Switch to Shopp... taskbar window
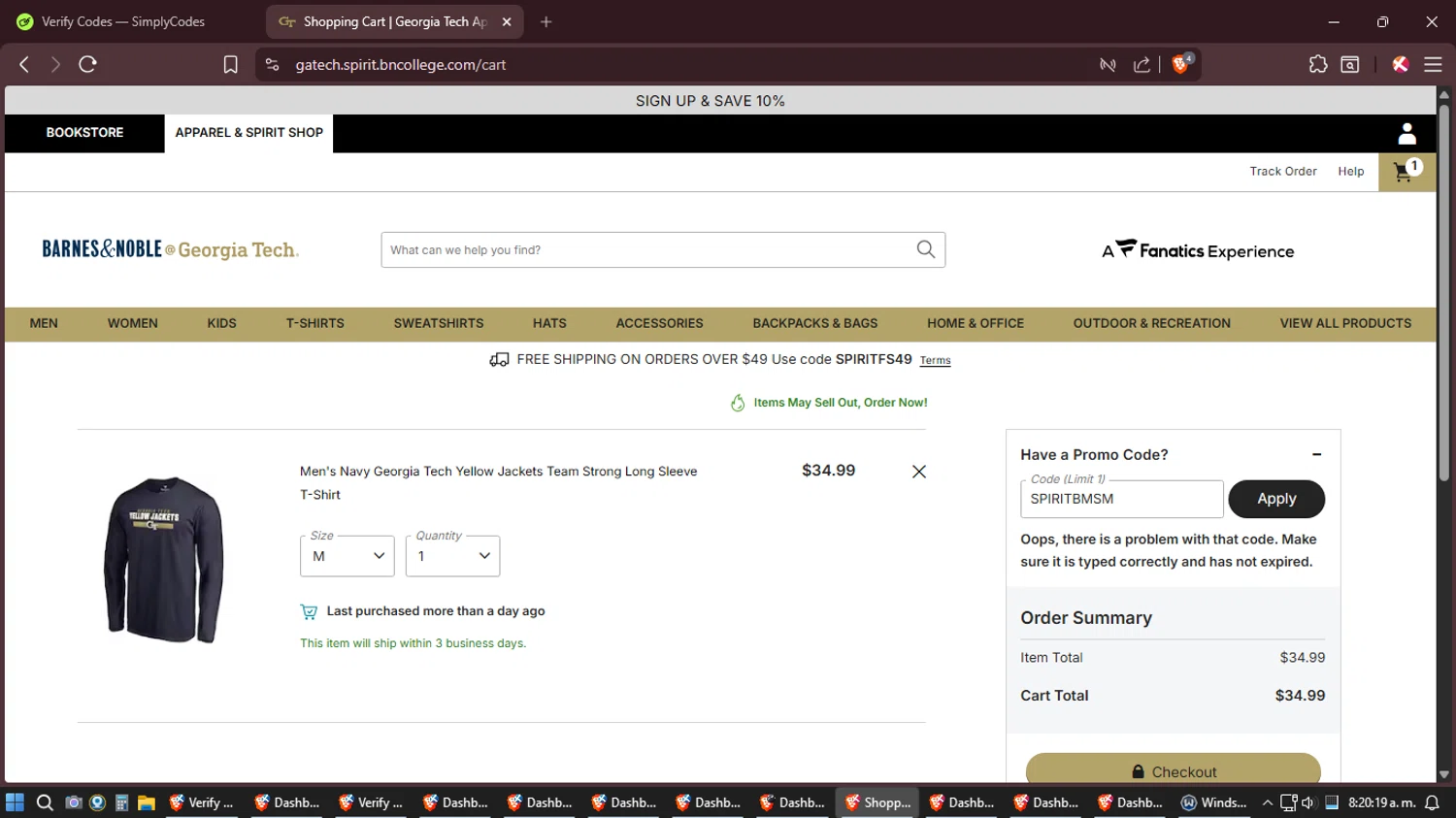Screen dimensions: 1456x818 click(x=877, y=802)
